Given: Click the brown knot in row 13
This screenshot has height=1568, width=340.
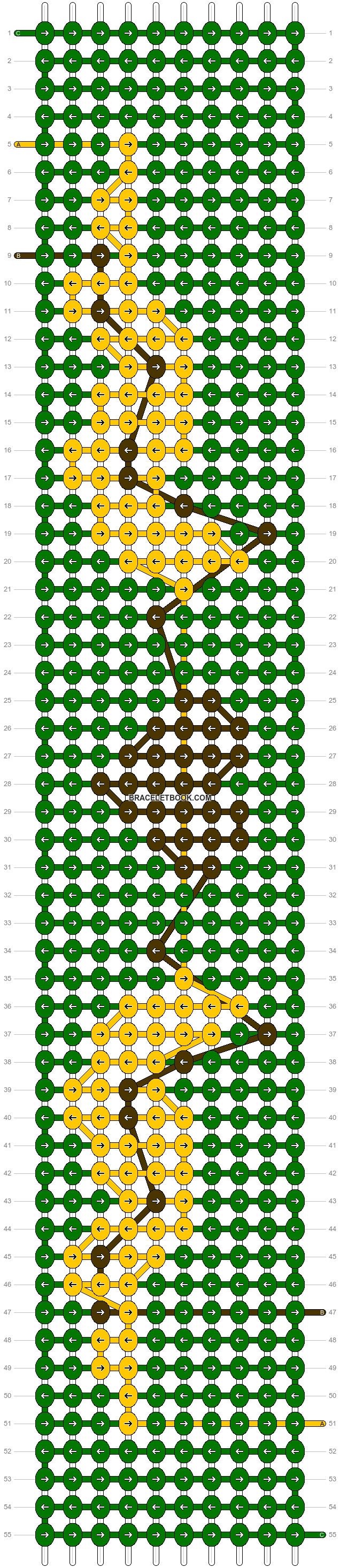Looking at the screenshot, I should click(x=156, y=367).
